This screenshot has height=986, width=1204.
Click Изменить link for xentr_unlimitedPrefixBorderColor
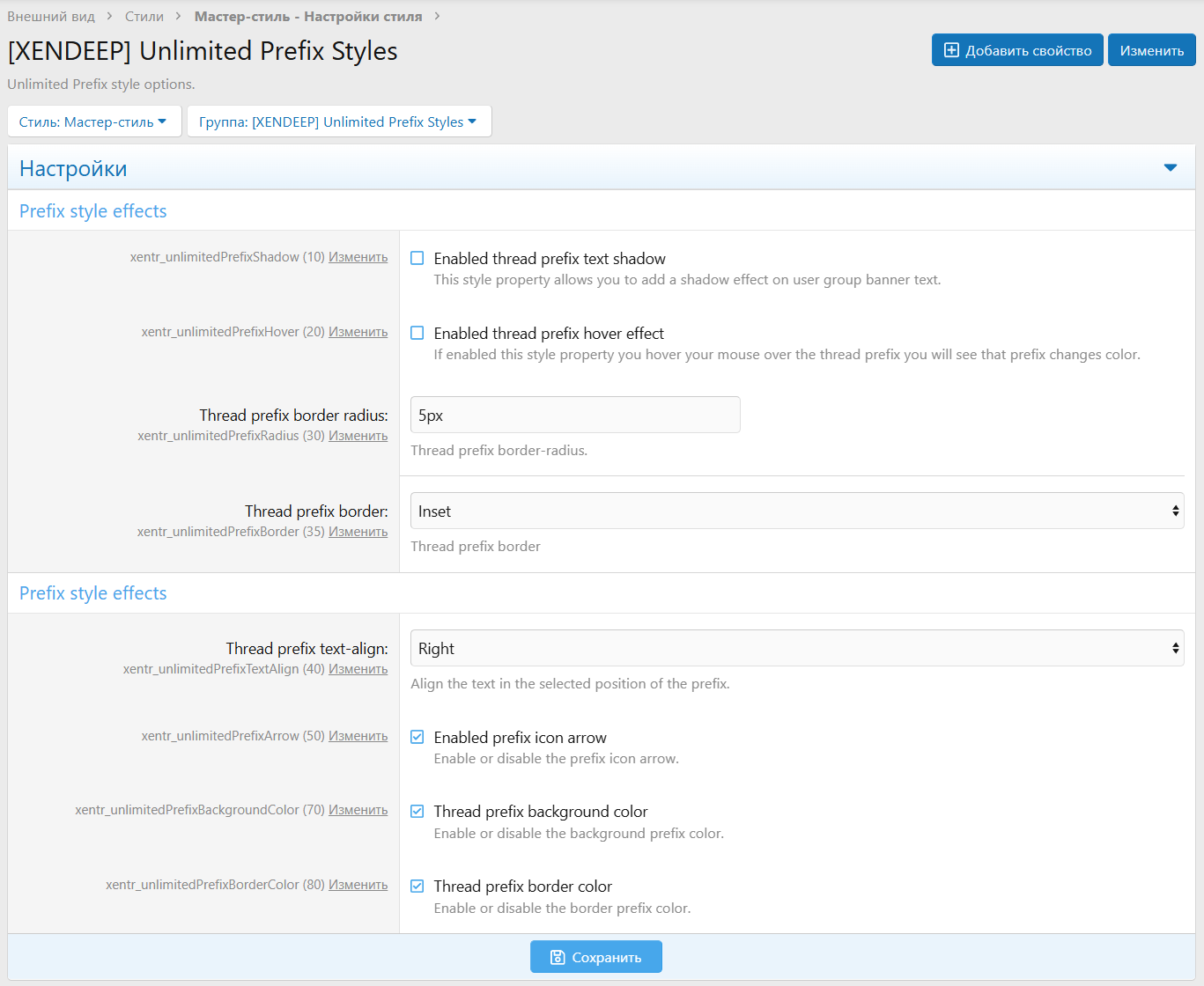(358, 885)
